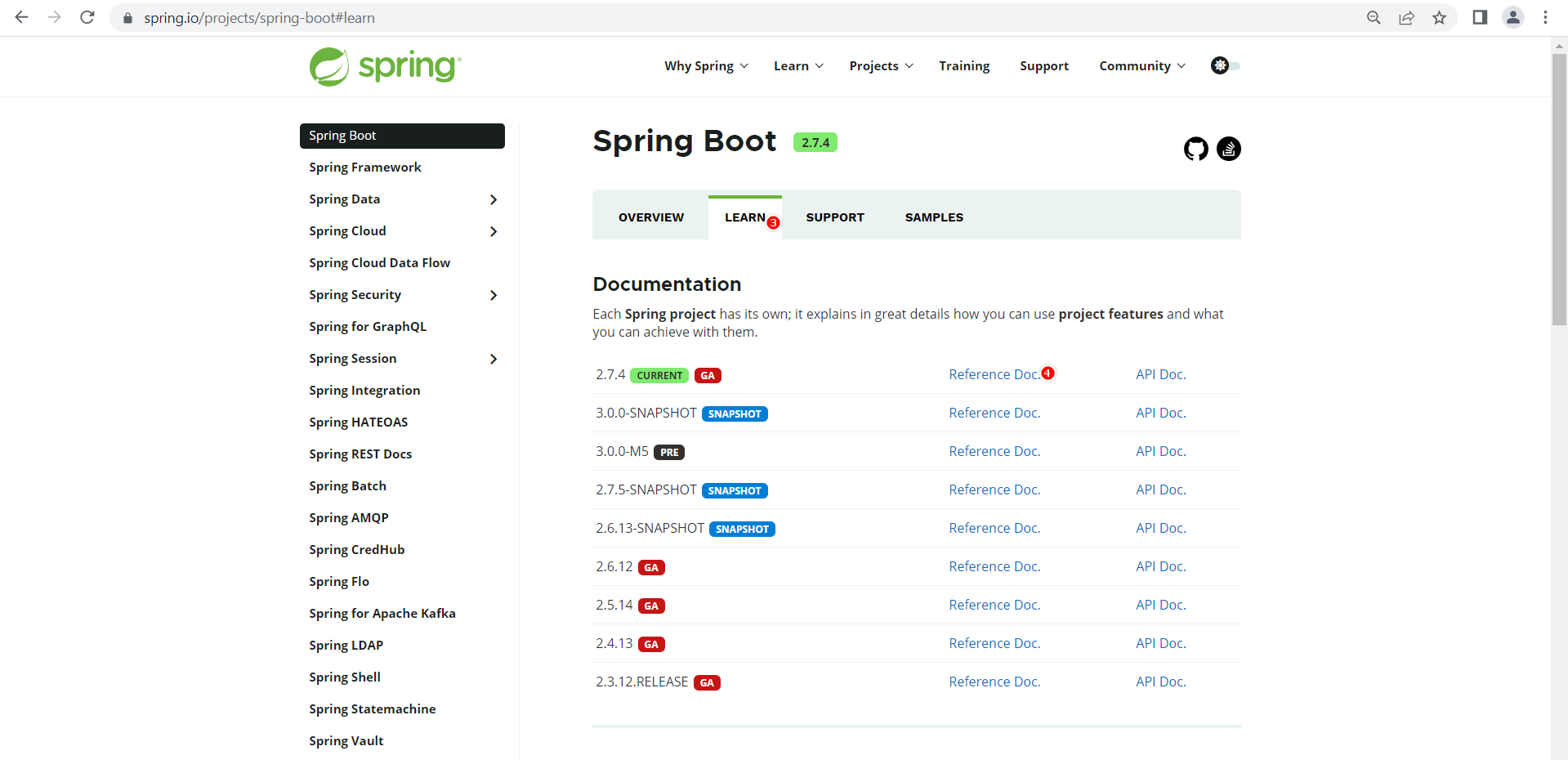Click the padlock site info icon
This screenshot has height=760, width=1568.
coord(127,18)
